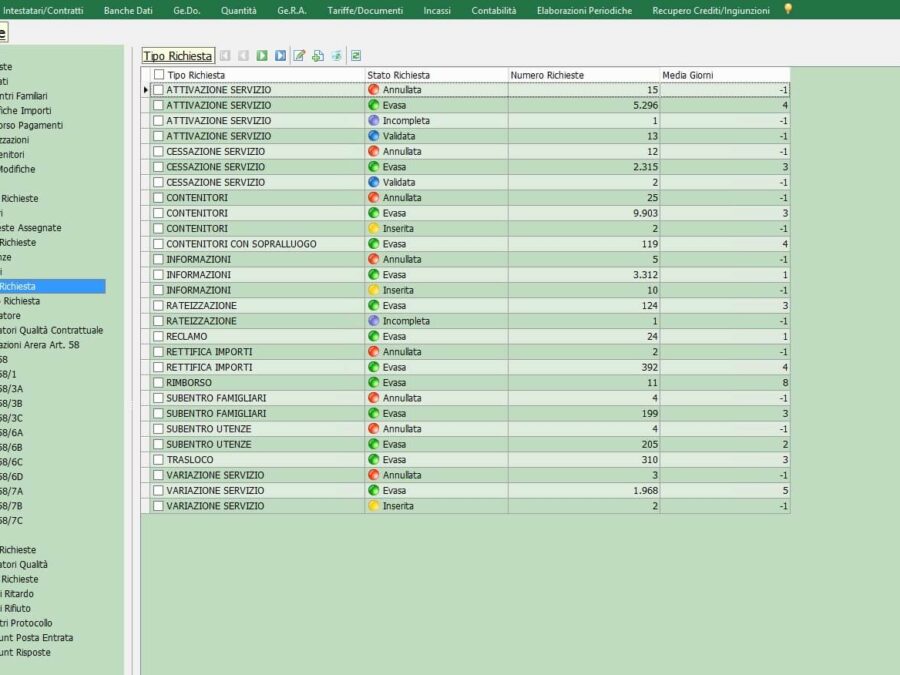Open the Banche Dati menu
Viewport: 900px width, 675px height.
128,10
